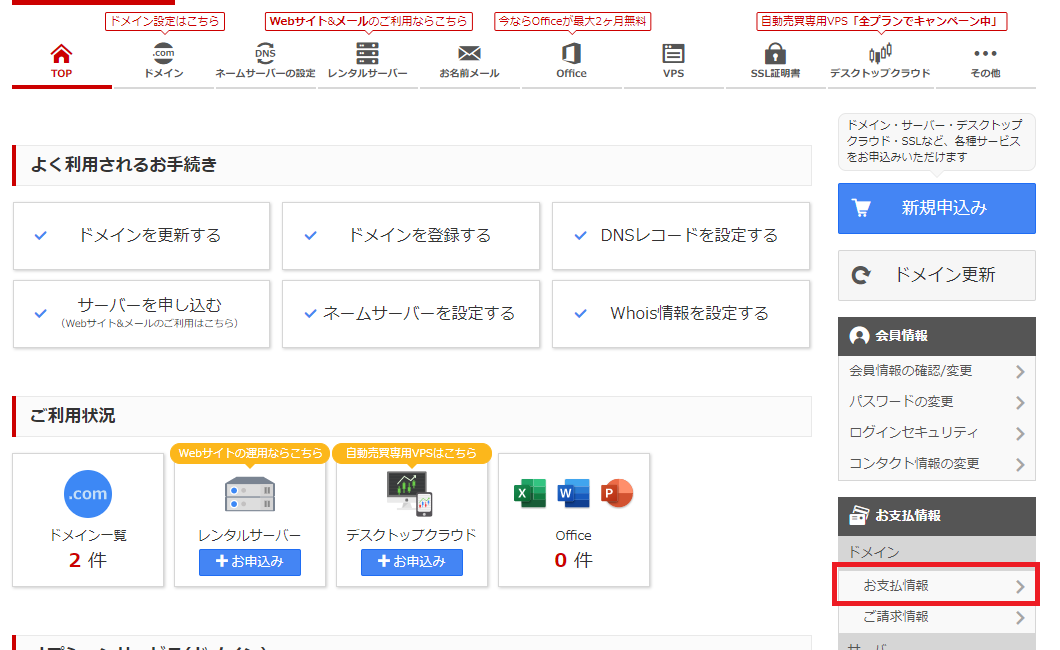
Task: Open the ドメイン .com navigation icon
Action: (163, 54)
